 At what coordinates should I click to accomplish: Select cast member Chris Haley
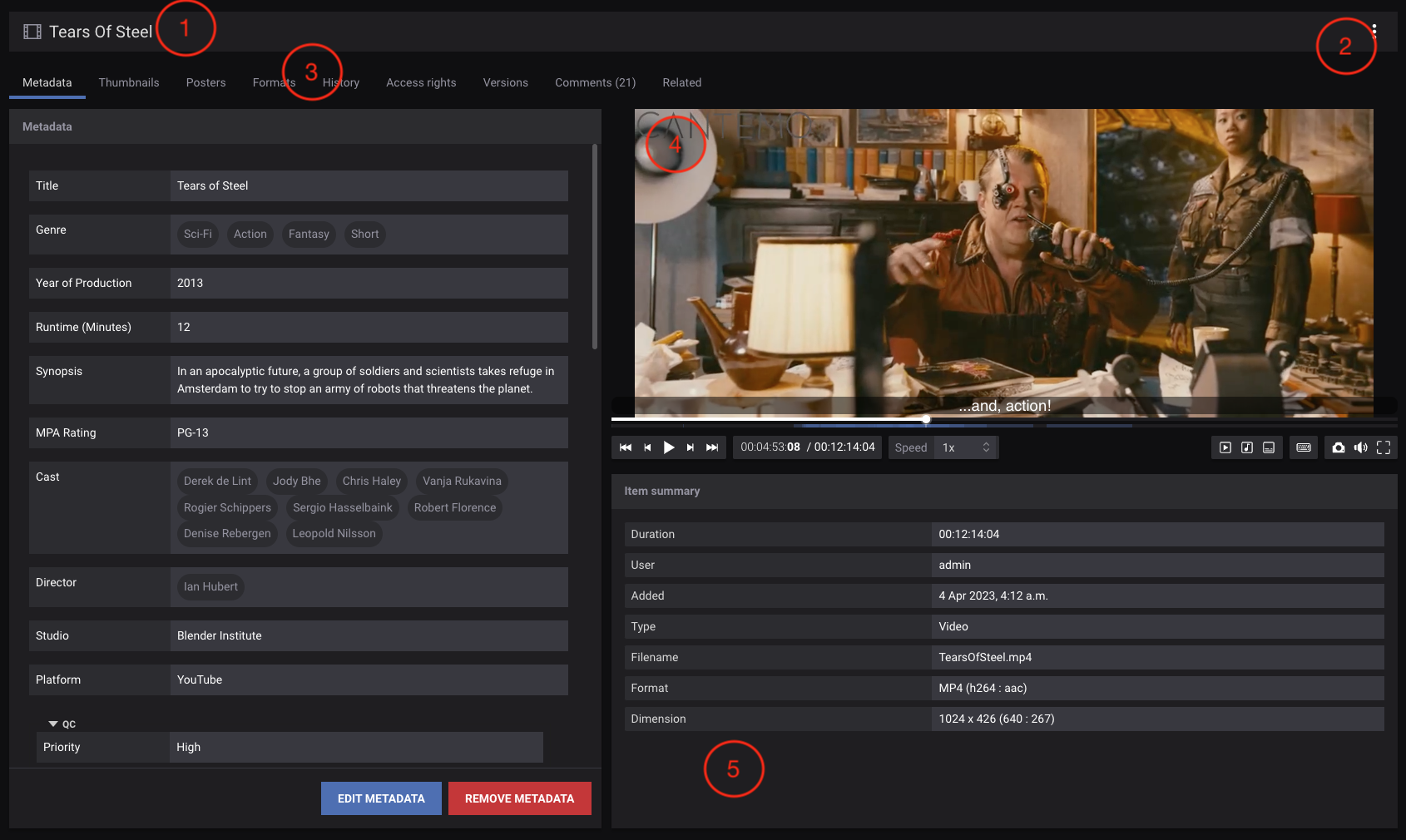372,482
